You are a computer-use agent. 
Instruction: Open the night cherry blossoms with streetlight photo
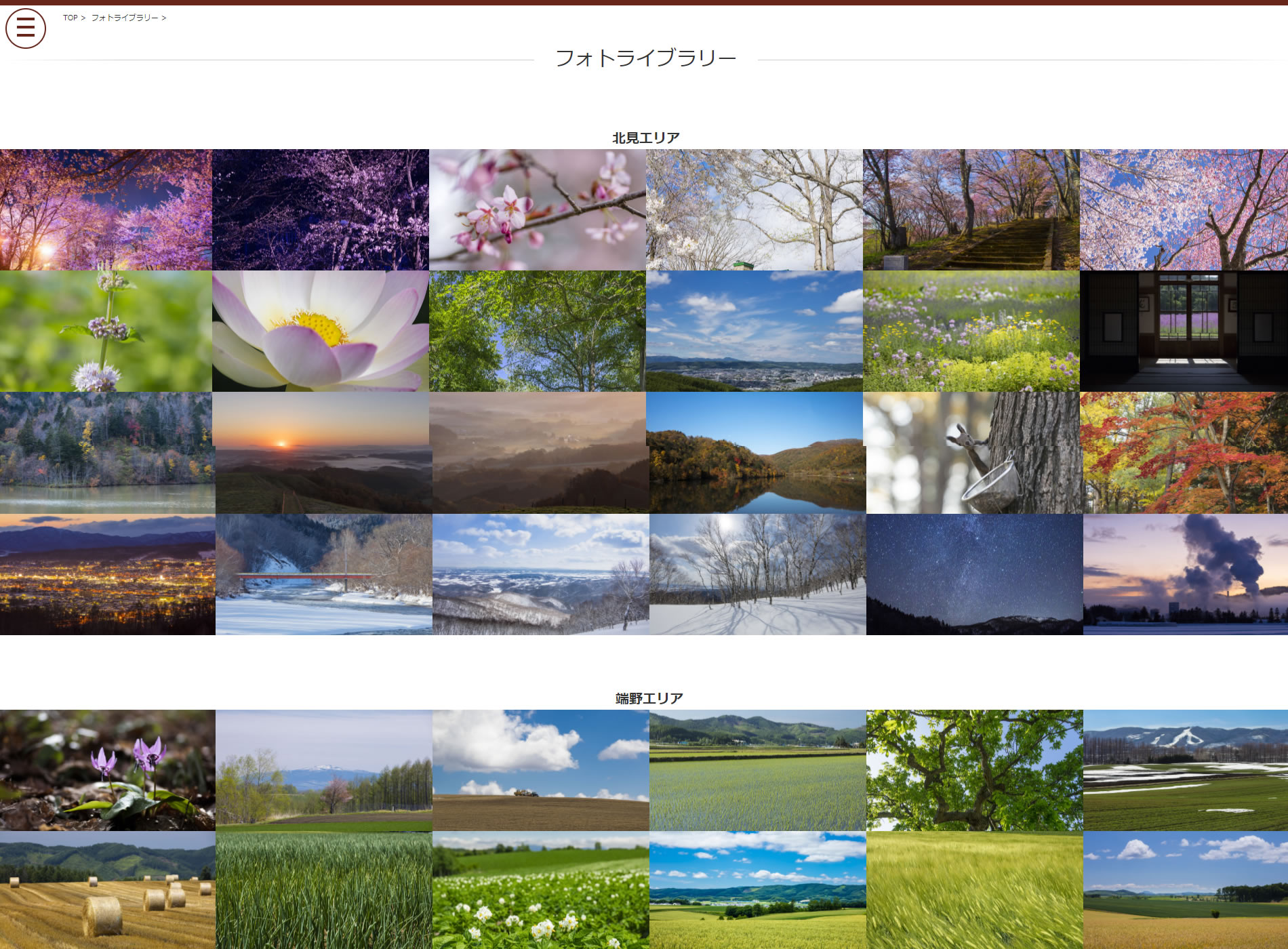[x=106, y=209]
